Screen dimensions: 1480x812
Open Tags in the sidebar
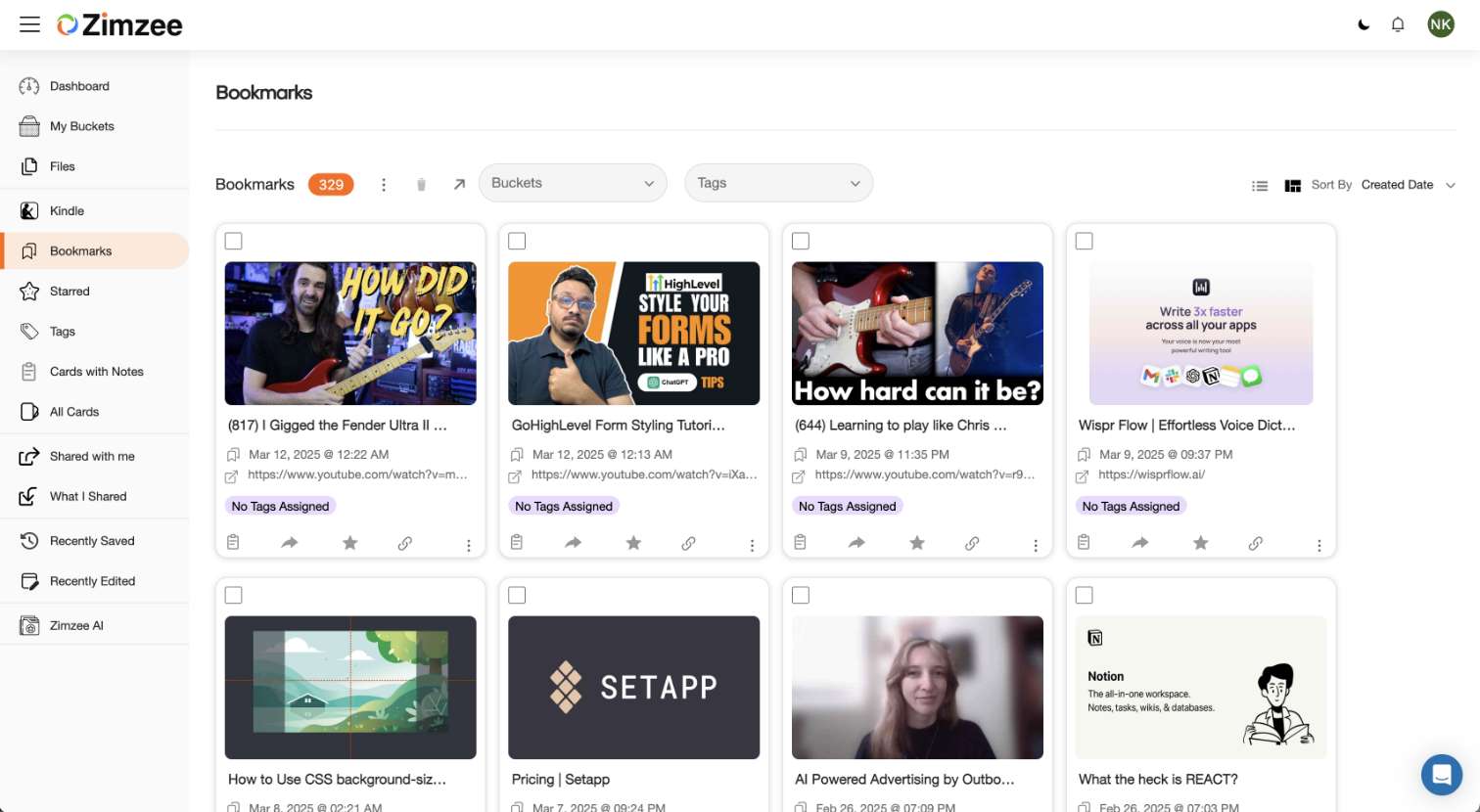[94, 331]
